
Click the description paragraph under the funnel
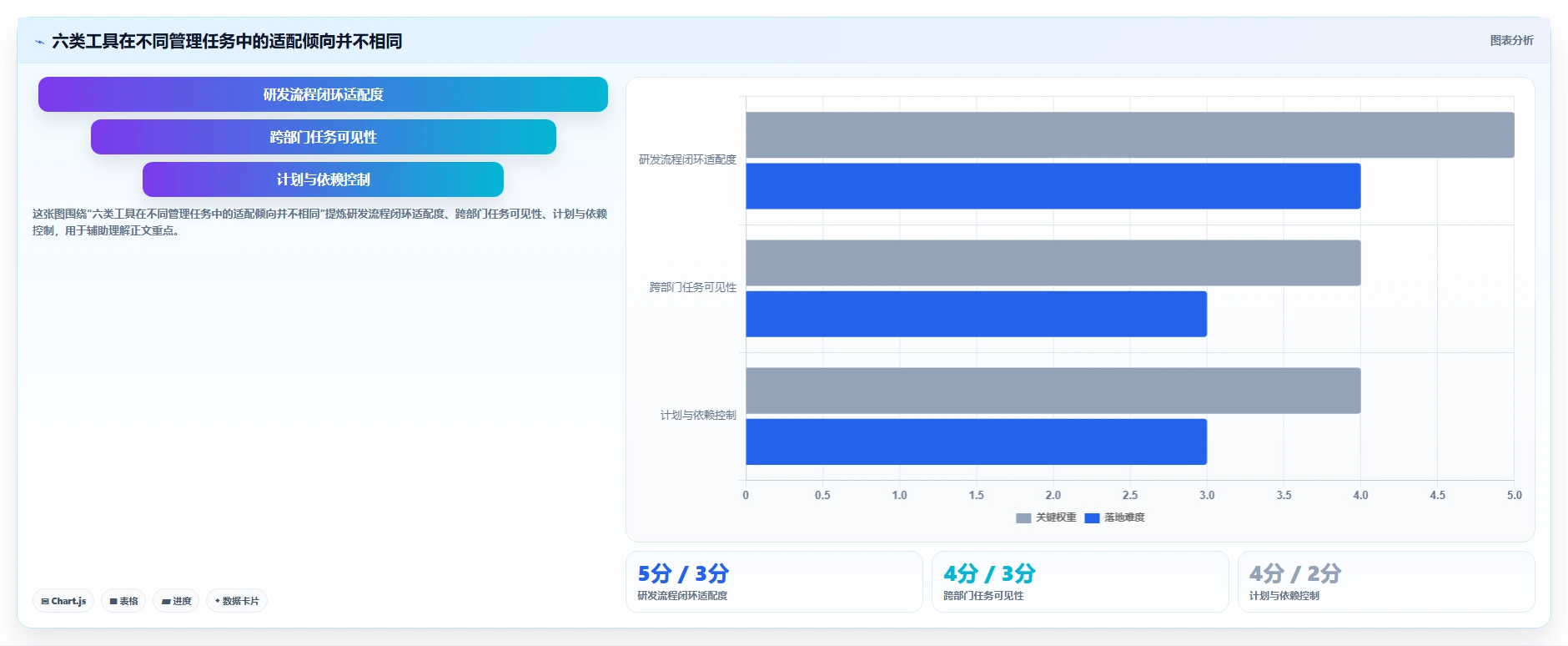319,222
